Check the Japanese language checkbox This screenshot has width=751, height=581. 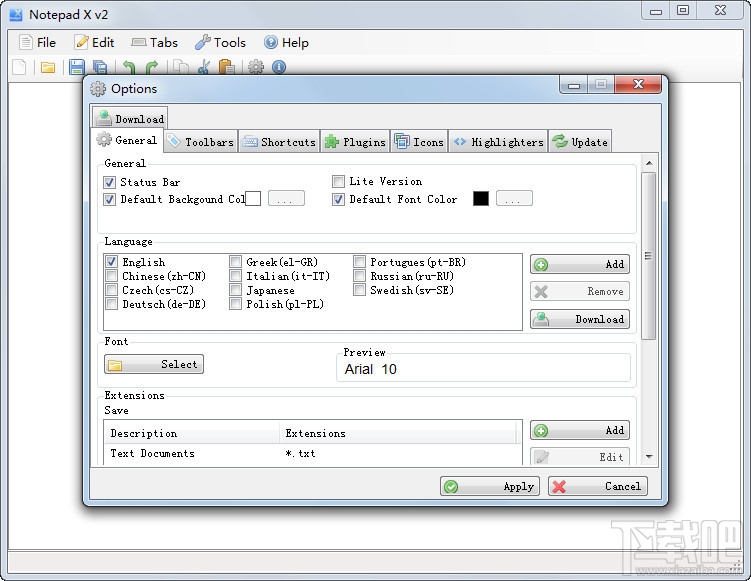coord(235,289)
